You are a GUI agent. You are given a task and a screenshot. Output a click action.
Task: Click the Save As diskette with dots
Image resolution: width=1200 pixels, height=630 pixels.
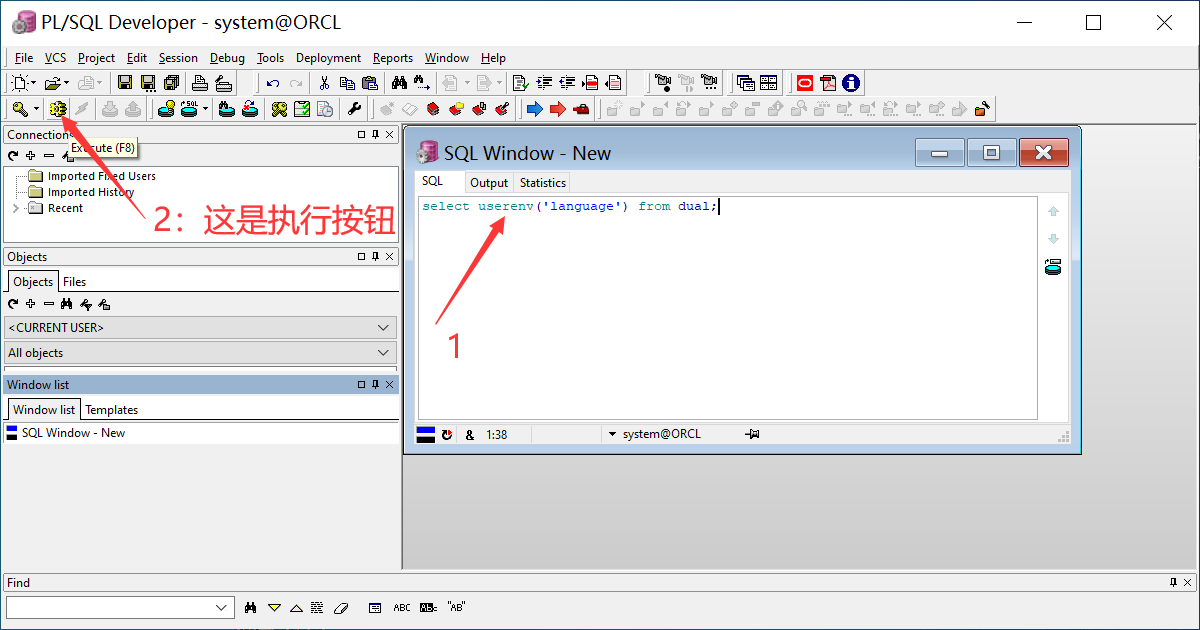[148, 83]
